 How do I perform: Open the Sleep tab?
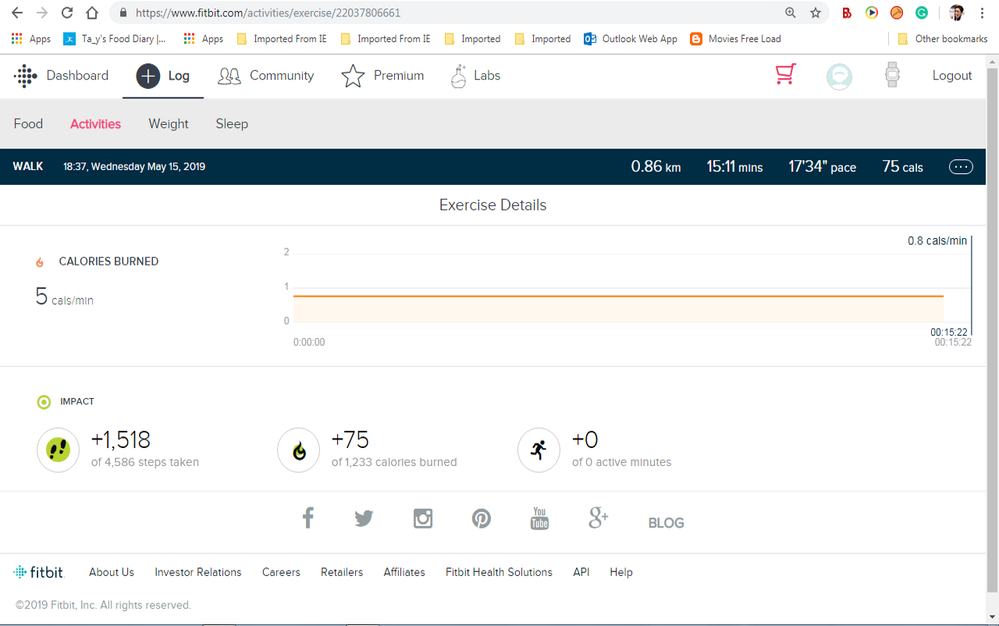[x=232, y=124]
